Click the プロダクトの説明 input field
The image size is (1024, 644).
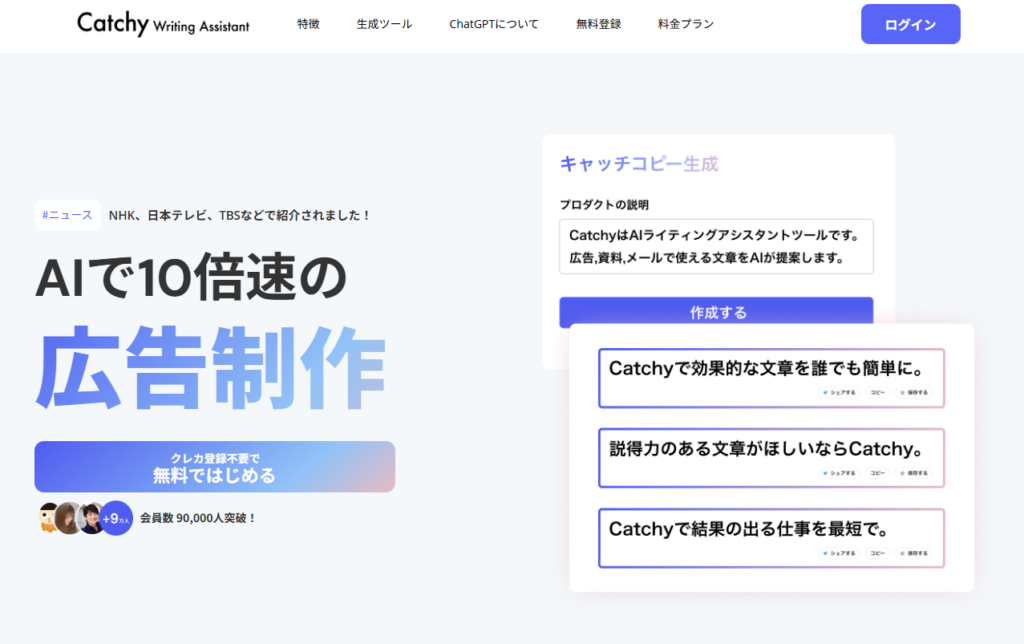716,246
